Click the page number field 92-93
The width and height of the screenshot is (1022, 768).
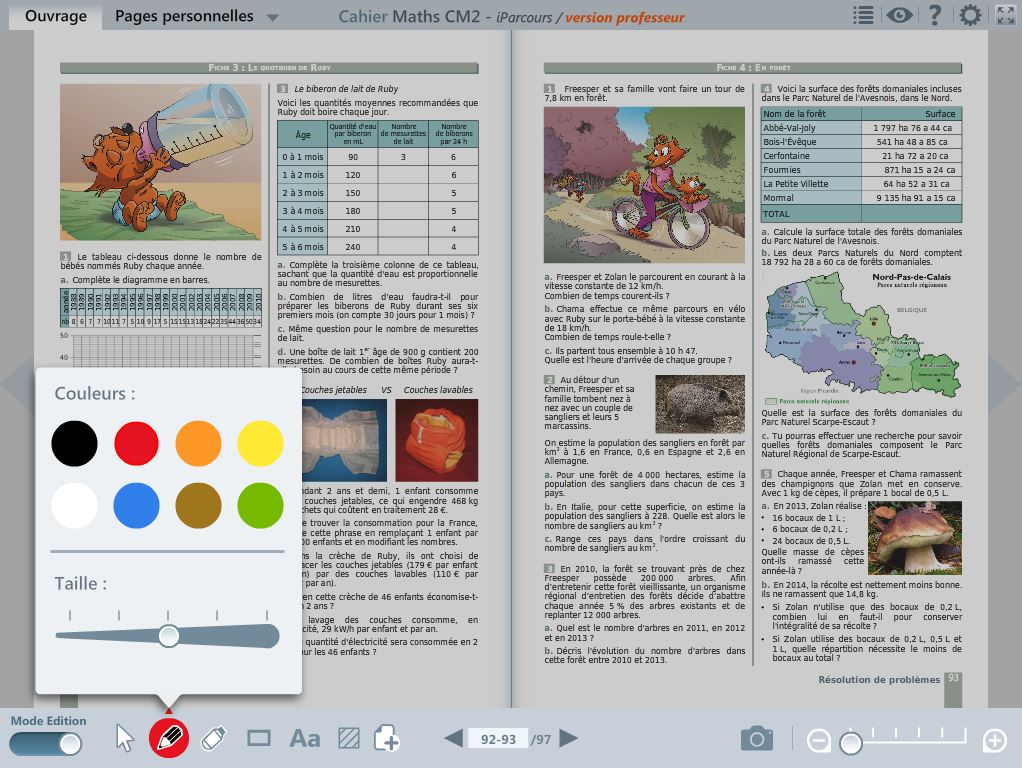tap(498, 739)
